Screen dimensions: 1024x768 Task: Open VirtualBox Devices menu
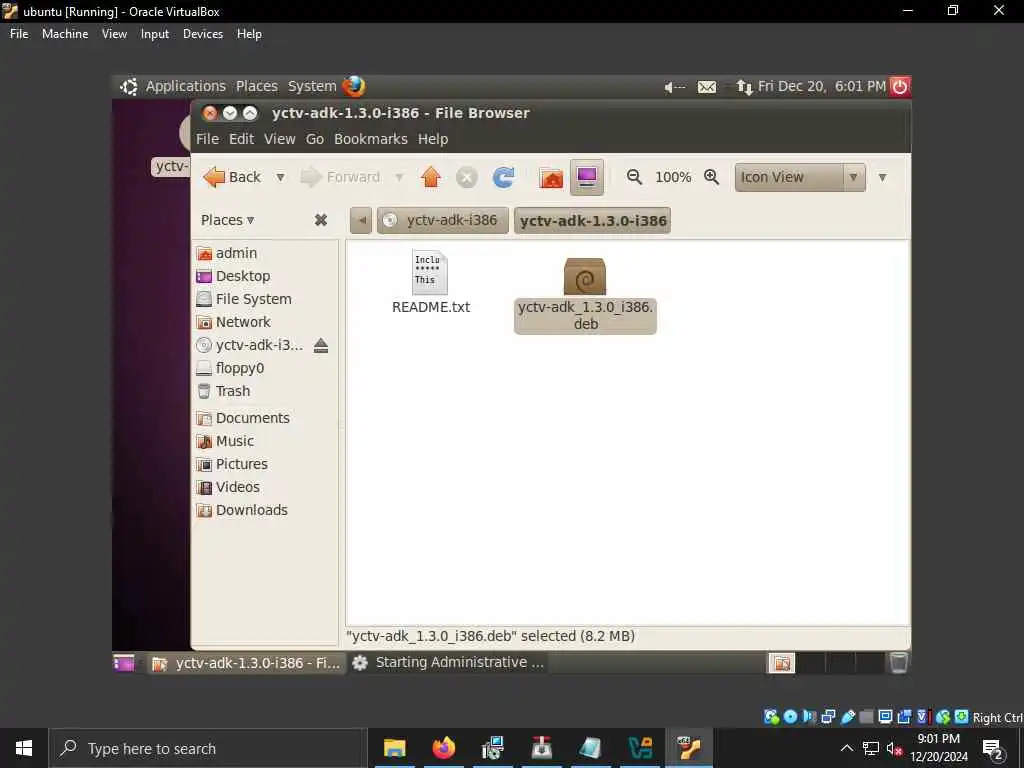202,34
